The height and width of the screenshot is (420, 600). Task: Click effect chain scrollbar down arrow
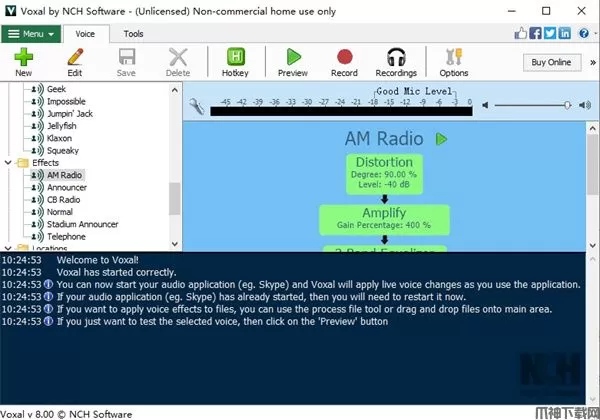(592, 245)
